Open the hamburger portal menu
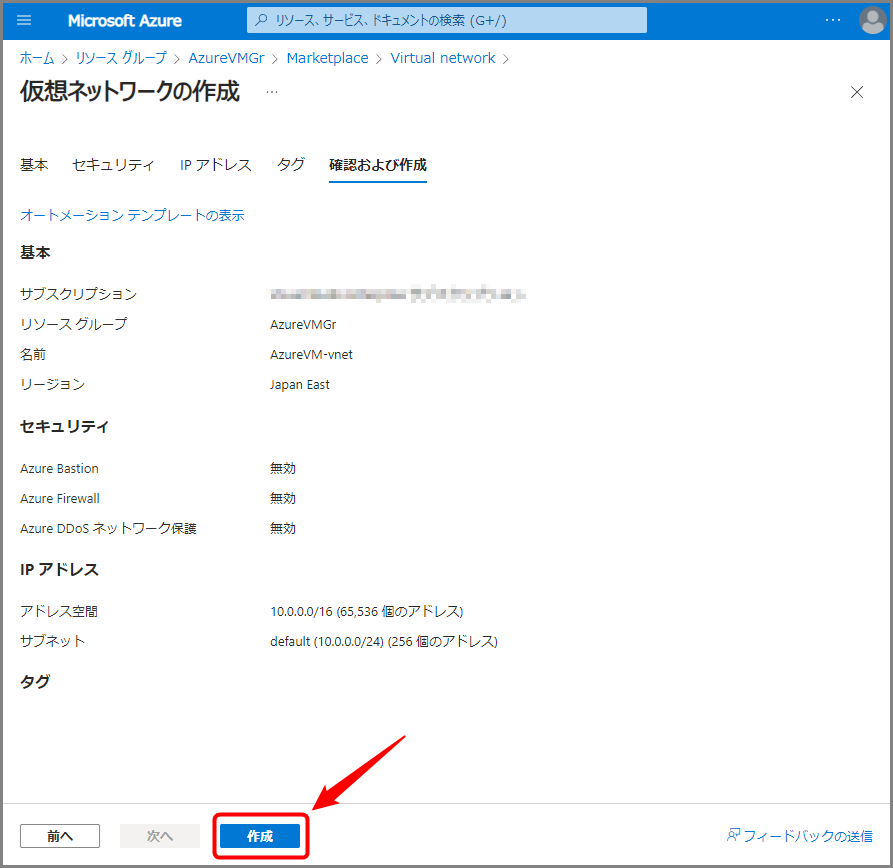 click(24, 21)
